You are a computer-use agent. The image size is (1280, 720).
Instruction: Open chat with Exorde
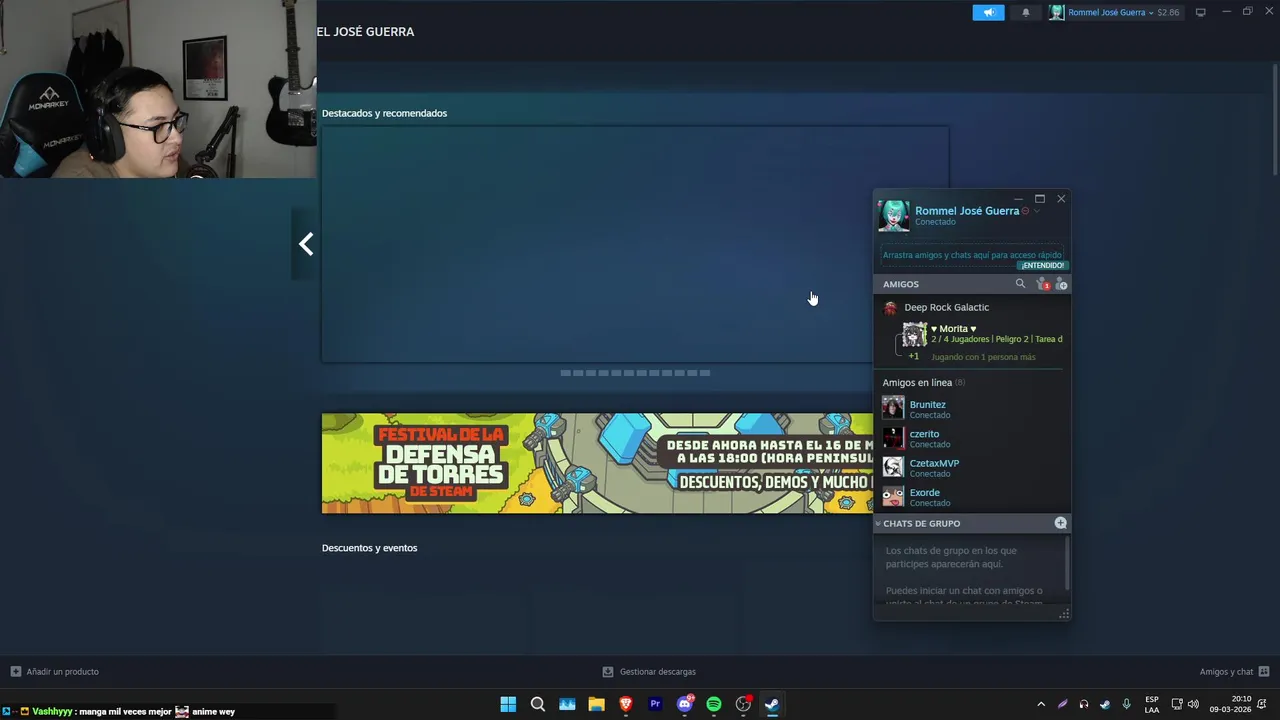point(972,496)
